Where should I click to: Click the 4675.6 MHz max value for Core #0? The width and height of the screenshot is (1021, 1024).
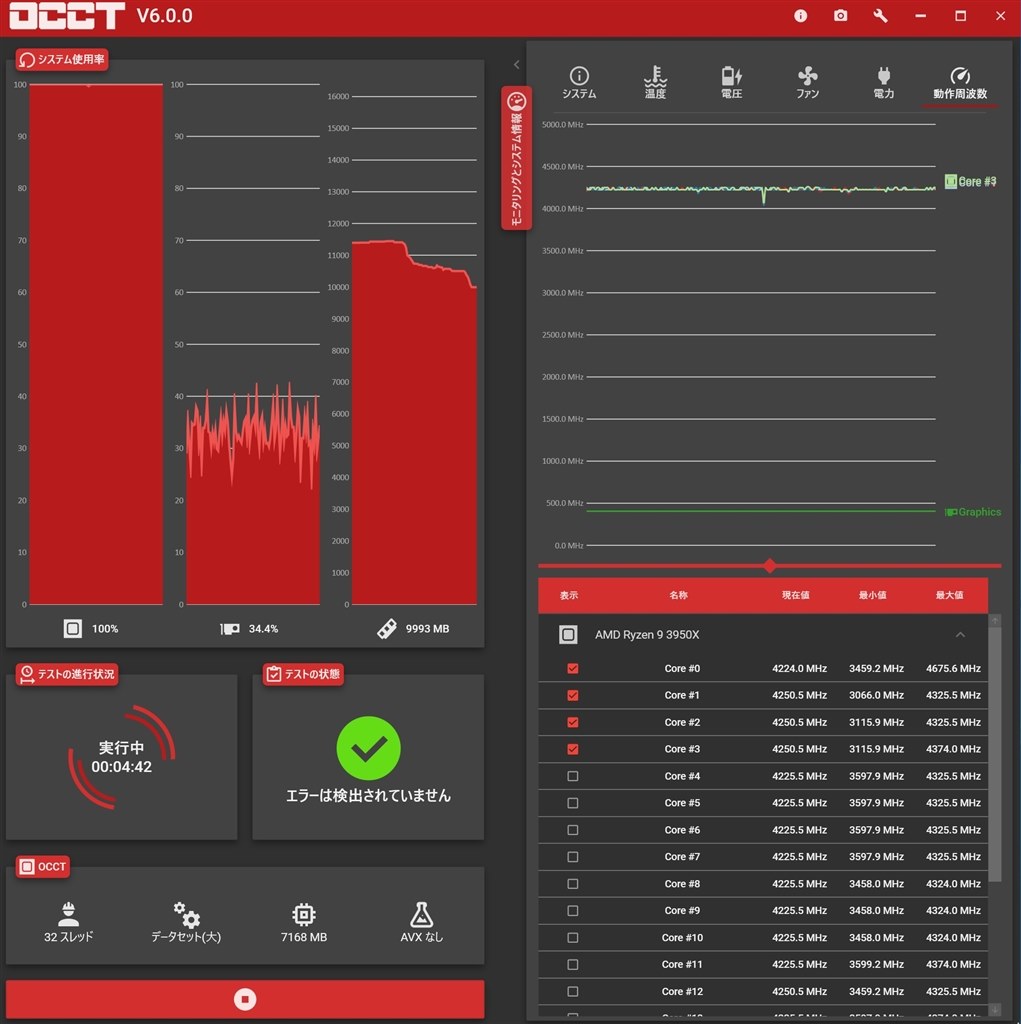tap(953, 668)
